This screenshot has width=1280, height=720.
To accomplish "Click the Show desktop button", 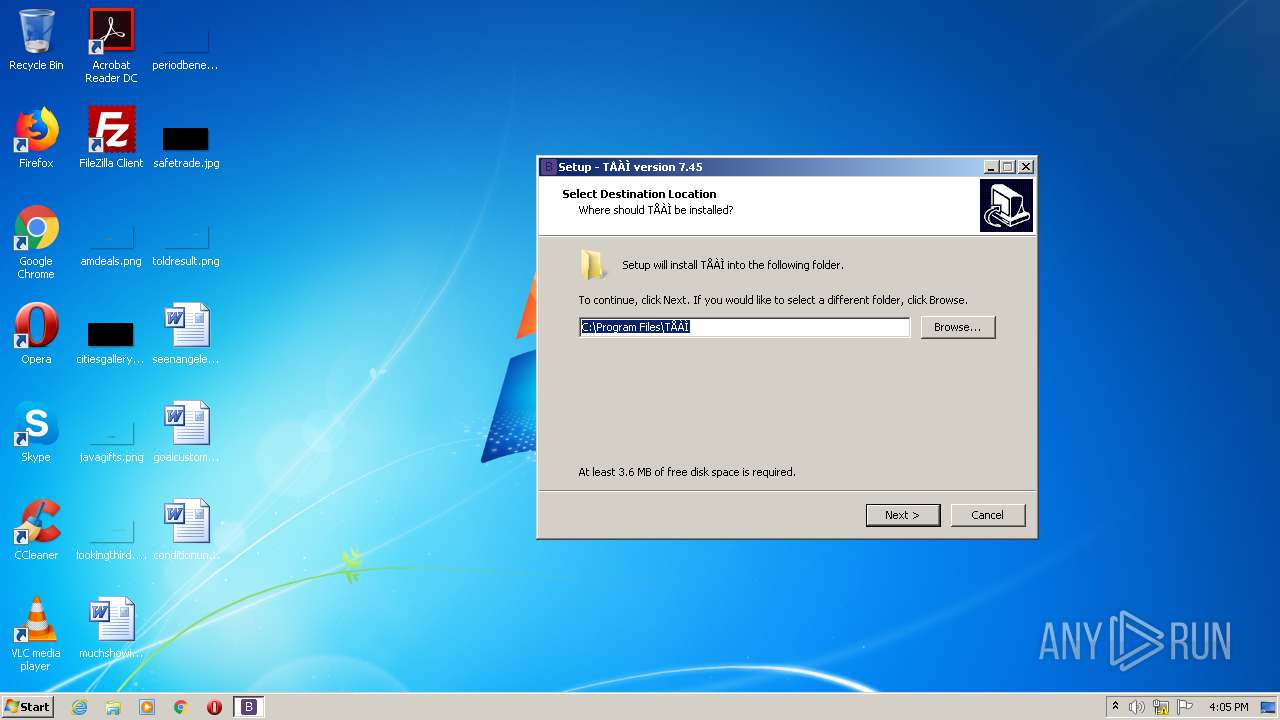I will [1270, 707].
